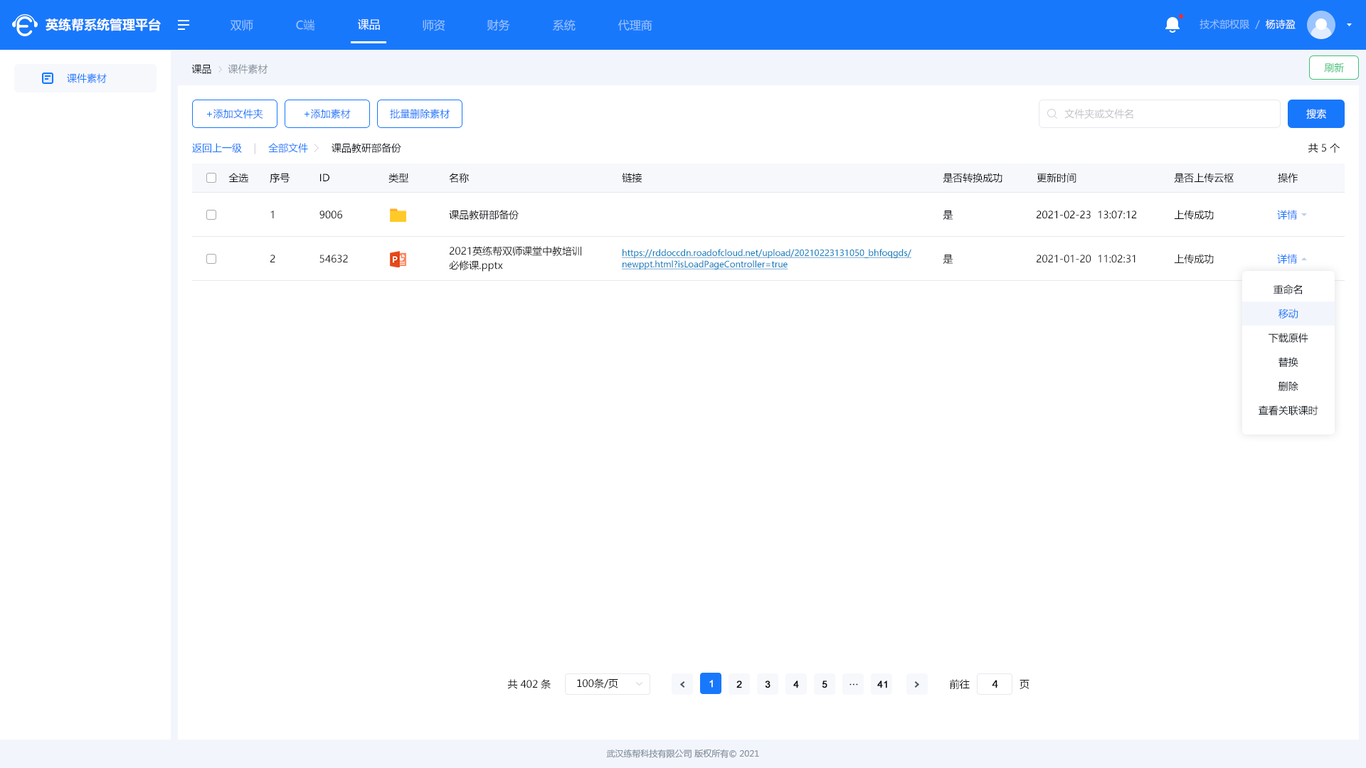The width and height of the screenshot is (1366, 768).
Task: Click the 英练帮 logo icon
Action: coord(25,25)
